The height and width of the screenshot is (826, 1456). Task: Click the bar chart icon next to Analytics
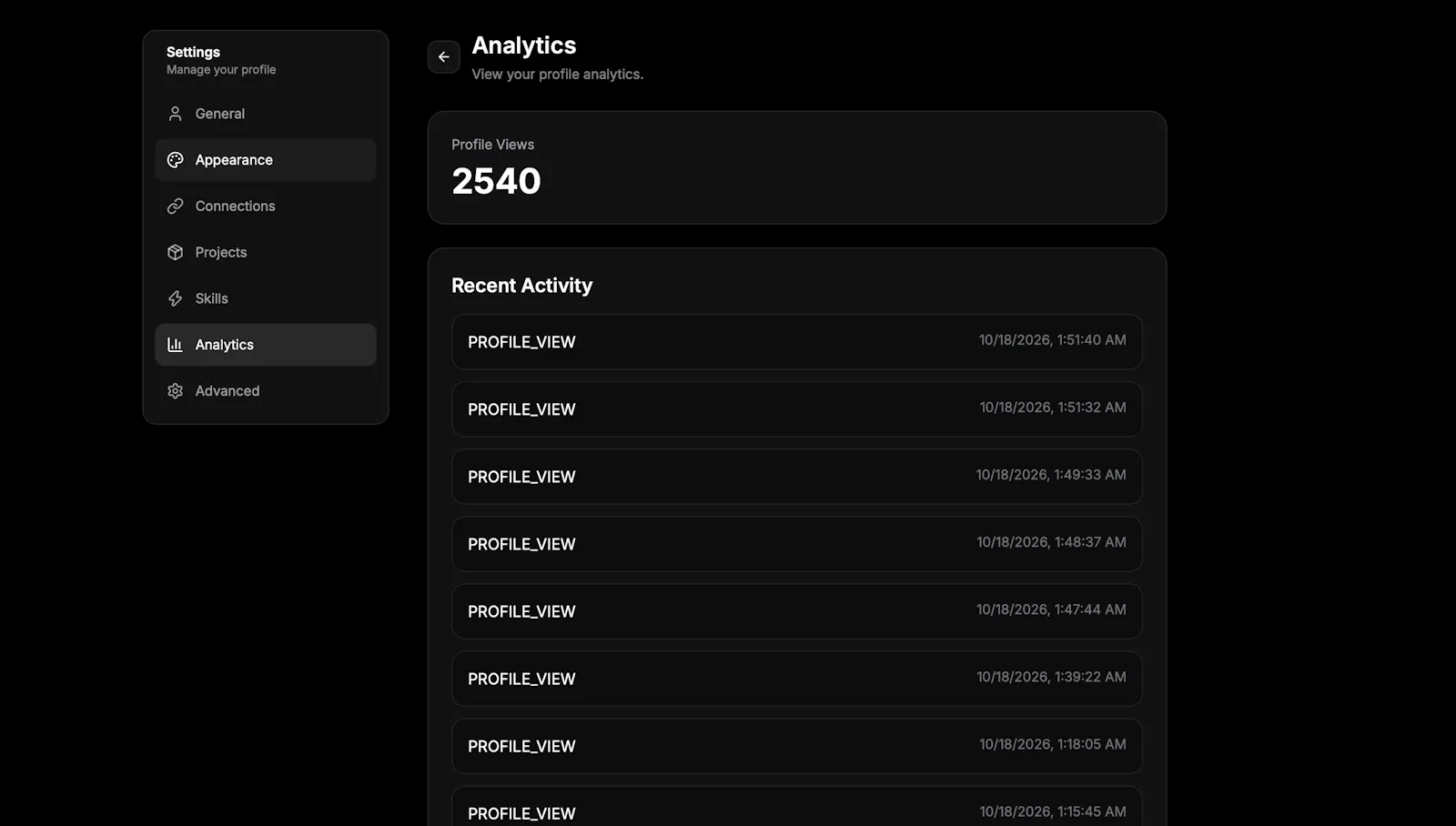[176, 345]
